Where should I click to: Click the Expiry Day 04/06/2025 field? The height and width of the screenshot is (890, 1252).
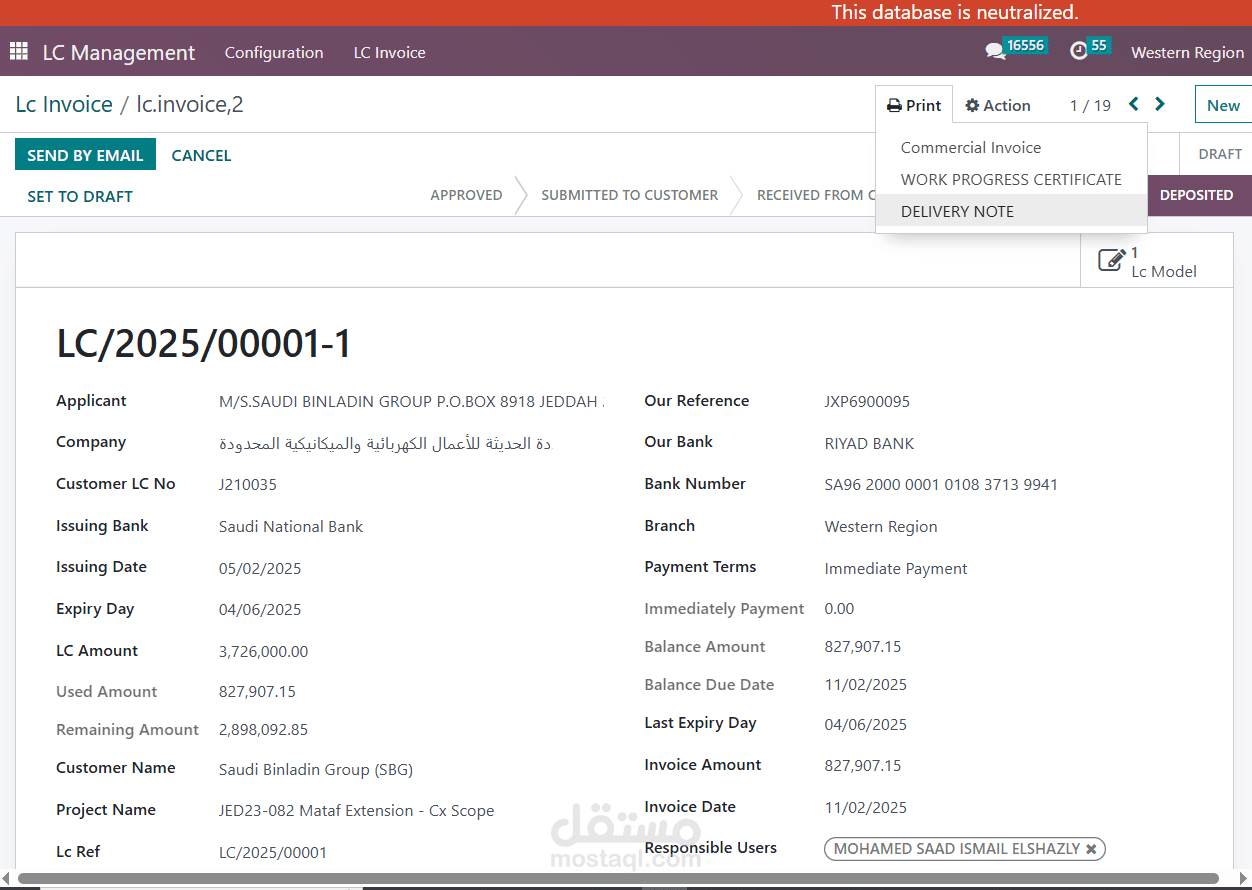(x=260, y=609)
